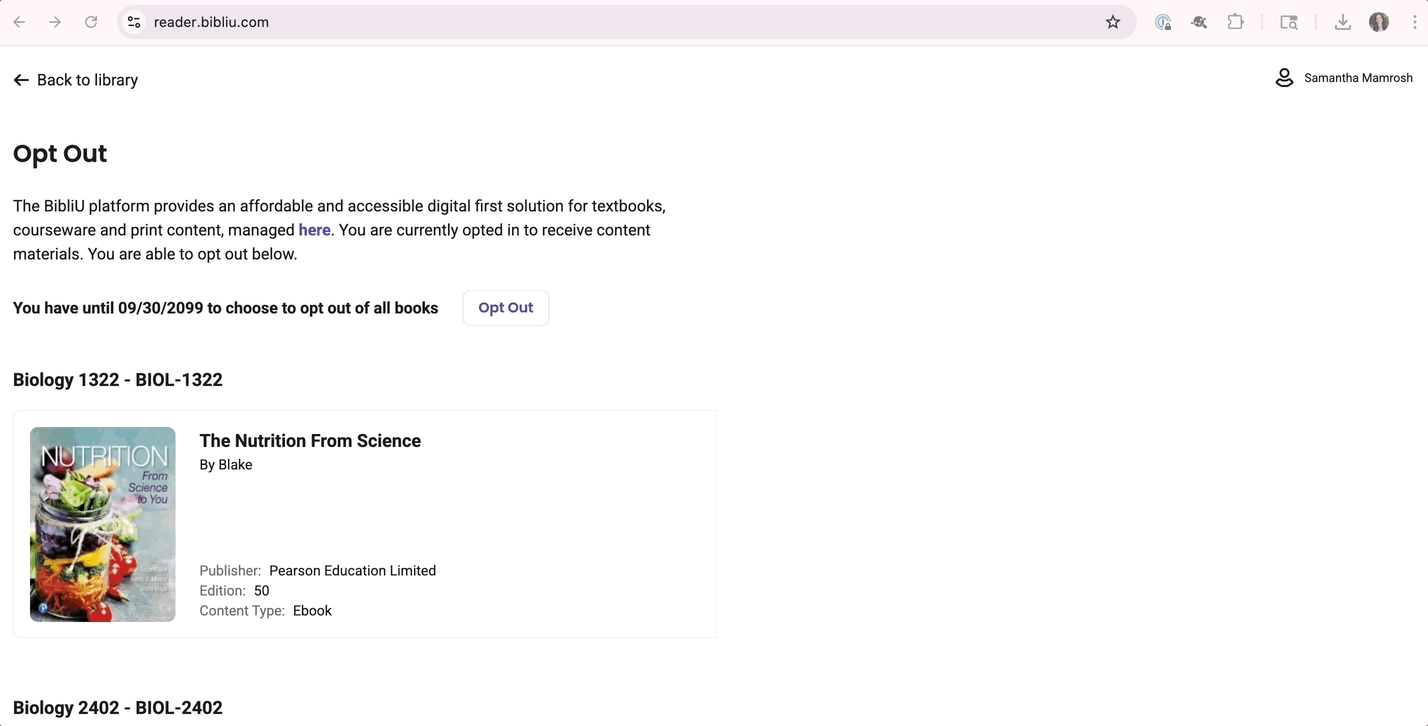Click the browser forward arrow
Screen dimensions: 1428x726
click(x=55, y=22)
